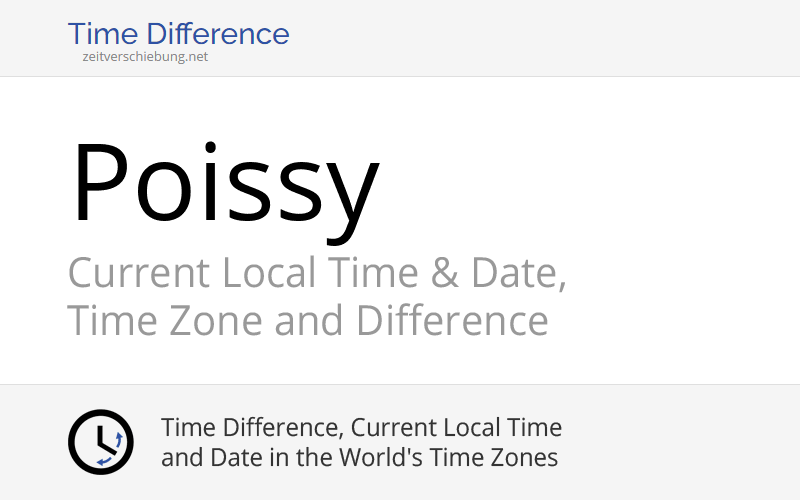This screenshot has width=800, height=500.
Task: Click the 'Time Zone and Difference' subtitle line
Action: tap(307, 321)
